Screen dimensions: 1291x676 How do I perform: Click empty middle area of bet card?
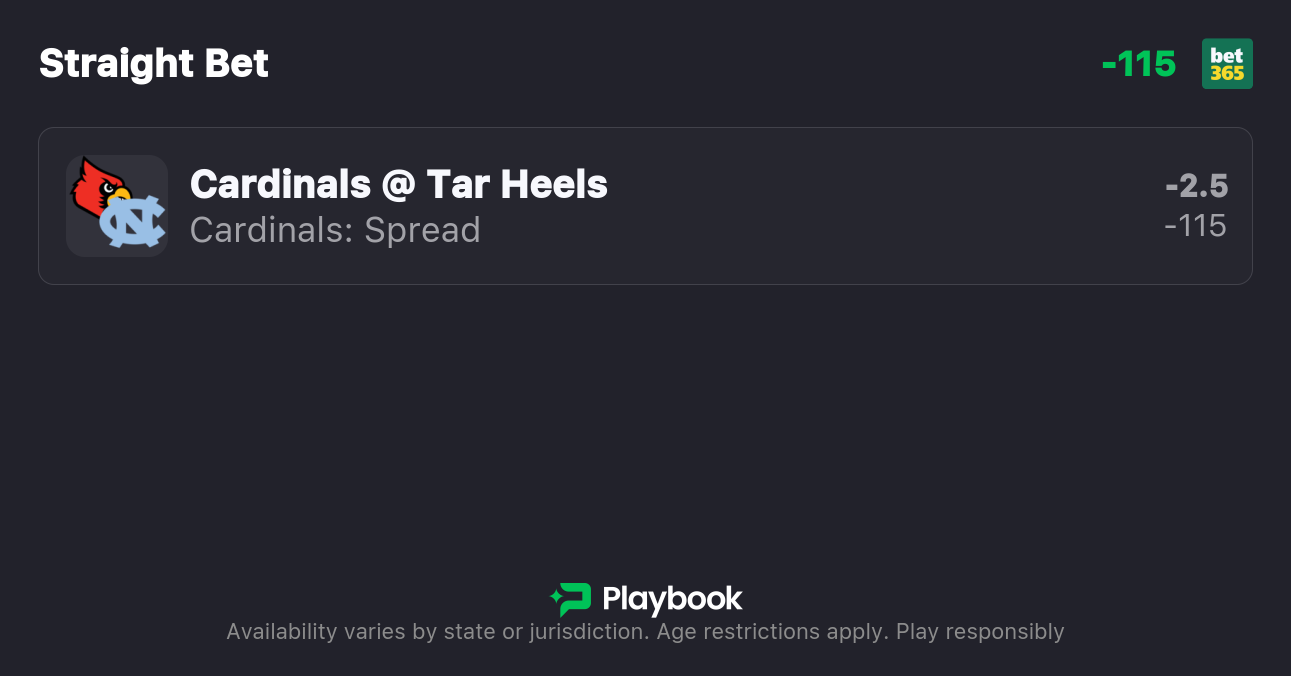(x=850, y=206)
